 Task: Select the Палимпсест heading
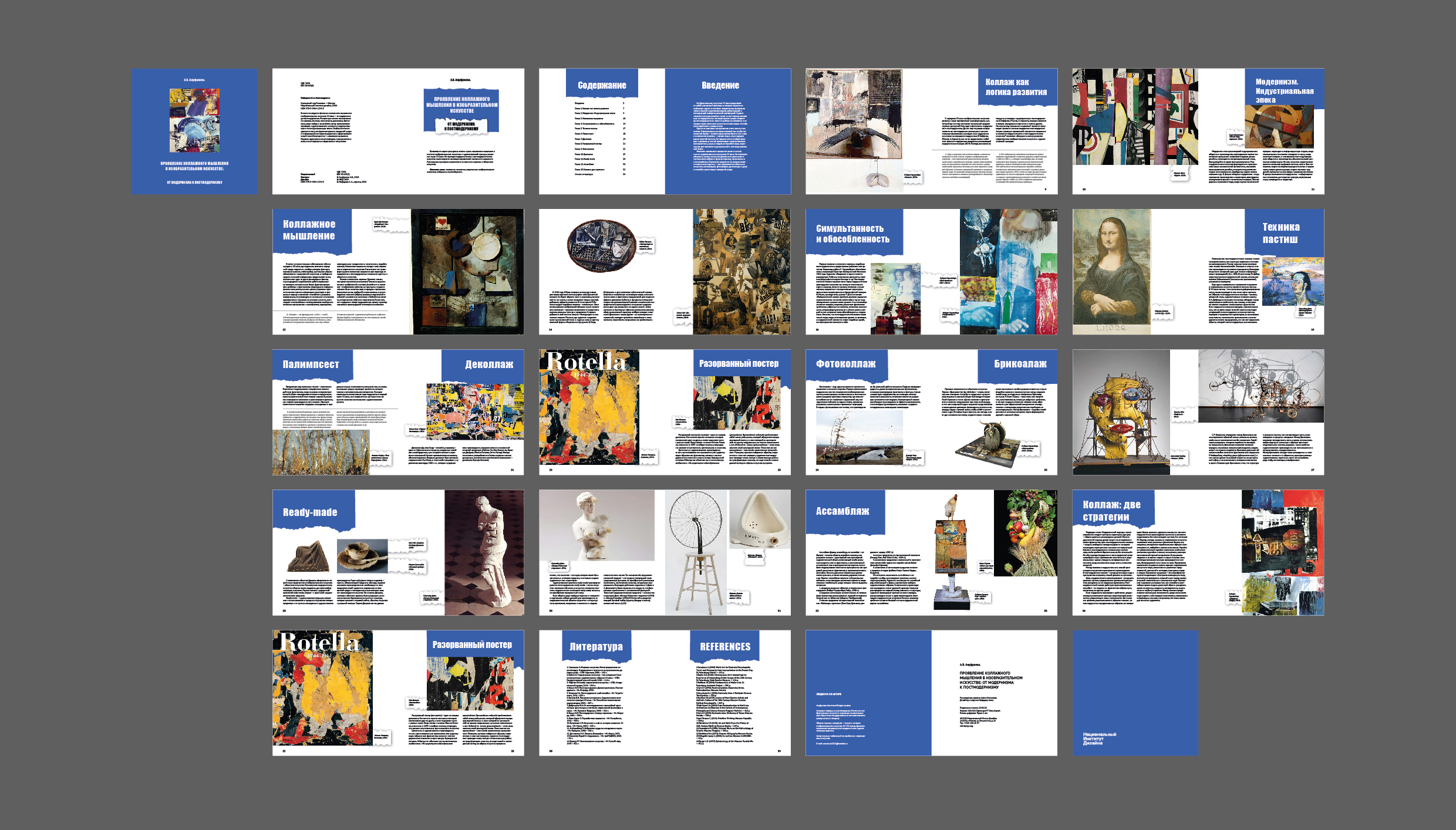(311, 364)
